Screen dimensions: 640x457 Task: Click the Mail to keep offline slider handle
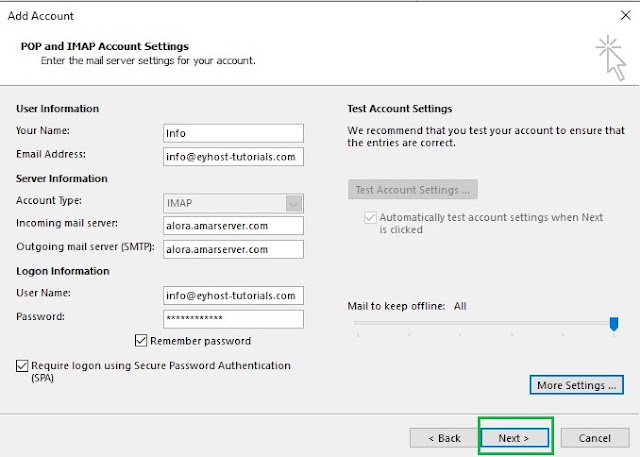tap(614, 323)
